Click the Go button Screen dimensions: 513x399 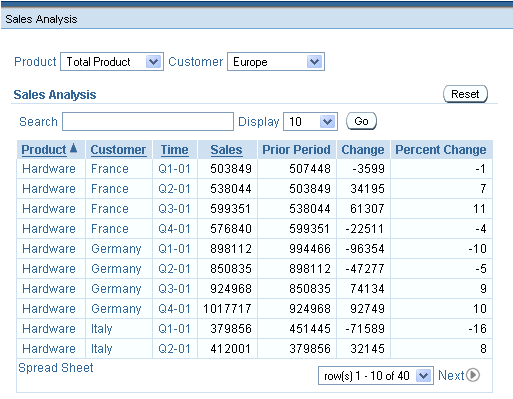362,121
